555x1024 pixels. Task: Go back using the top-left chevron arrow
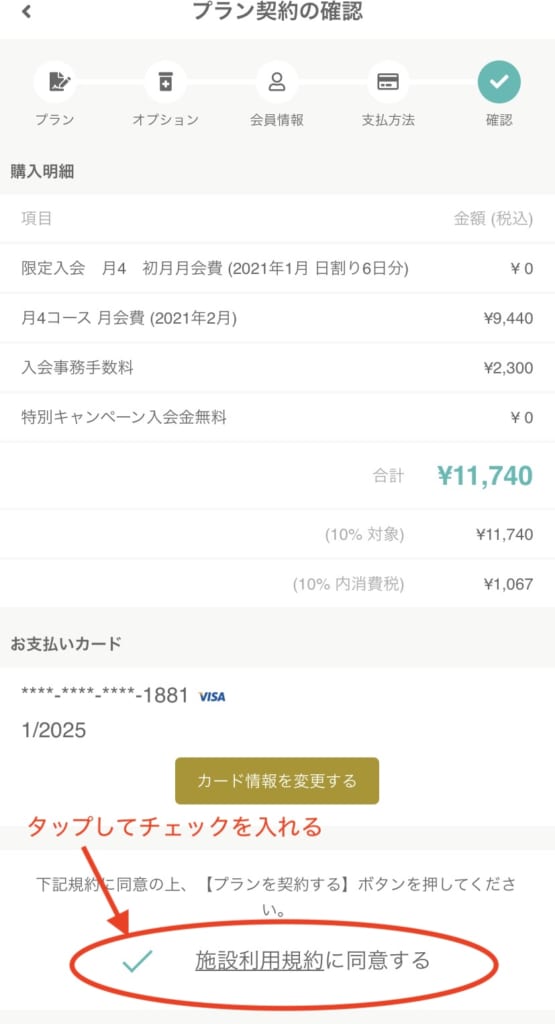[x=27, y=11]
